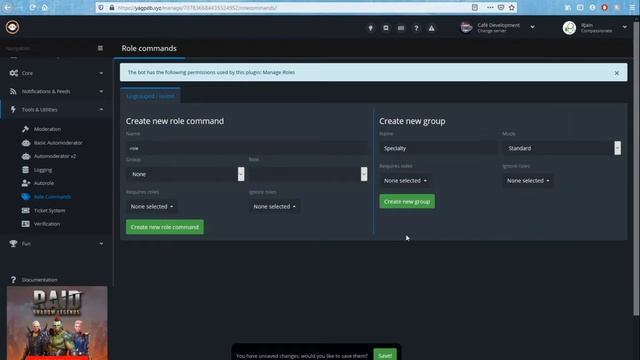Click the Café Development server avatar
Image resolution: width=640 pixels, height=360 pixels.
click(x=466, y=28)
